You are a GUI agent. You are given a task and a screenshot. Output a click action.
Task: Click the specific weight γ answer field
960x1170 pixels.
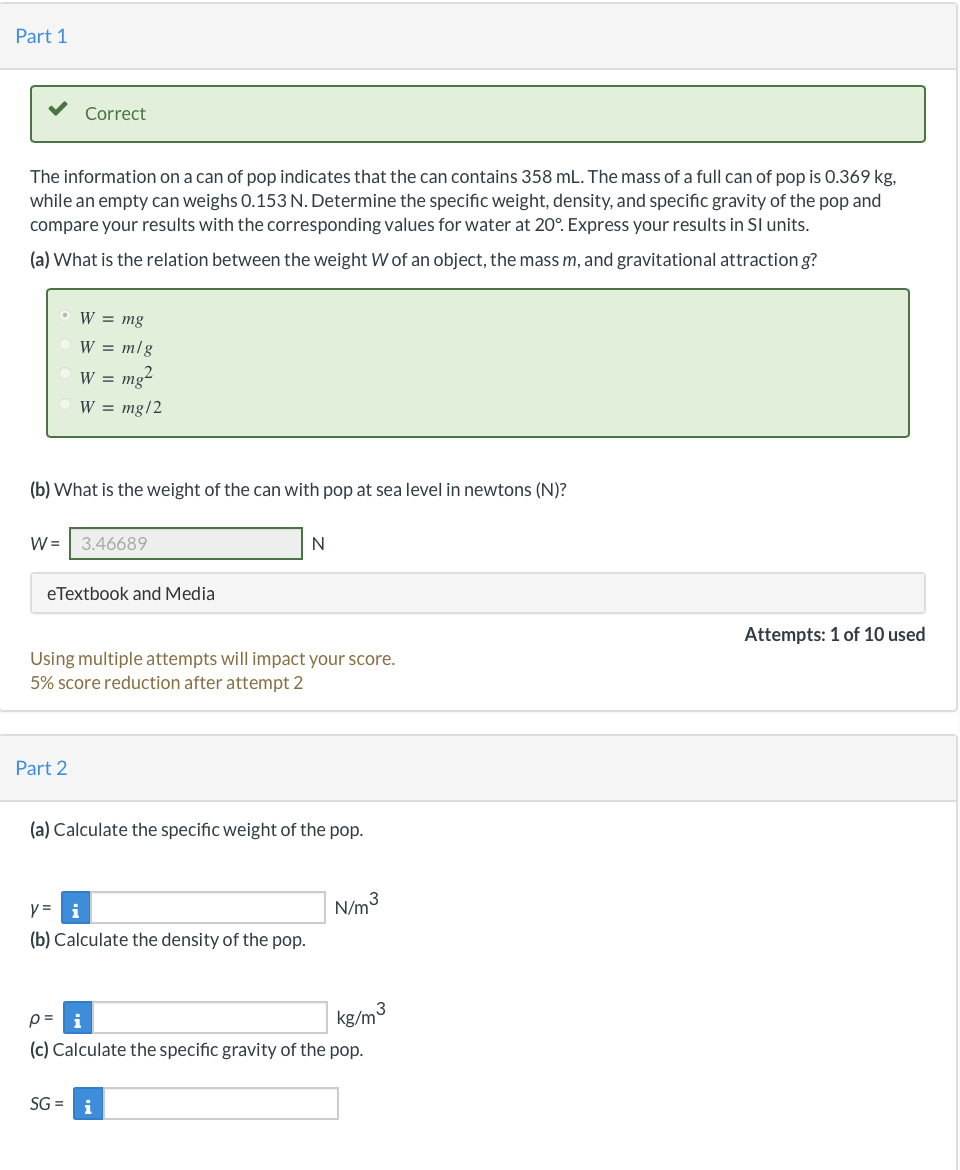207,907
